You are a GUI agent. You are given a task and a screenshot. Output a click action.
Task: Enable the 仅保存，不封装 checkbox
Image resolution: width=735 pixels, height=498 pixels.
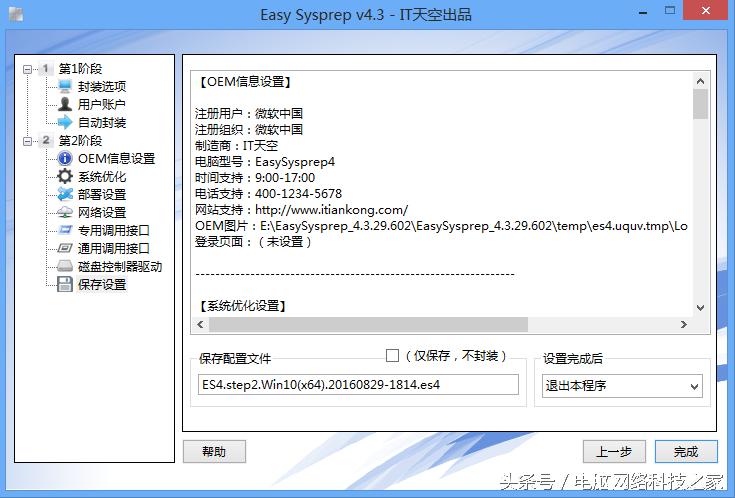pos(392,356)
